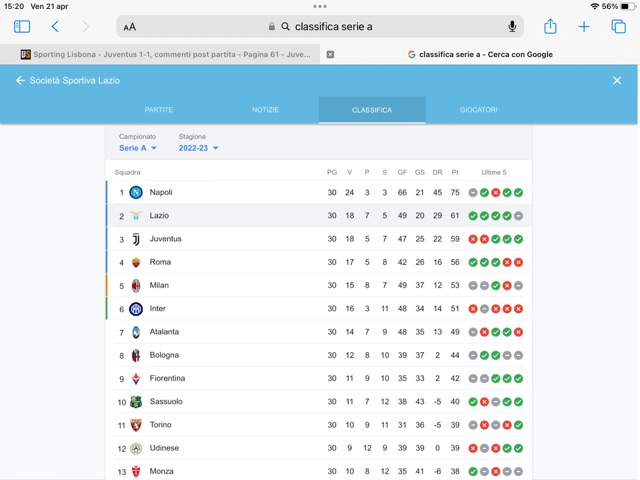Toggle the Safari sidebar icon

(22, 27)
